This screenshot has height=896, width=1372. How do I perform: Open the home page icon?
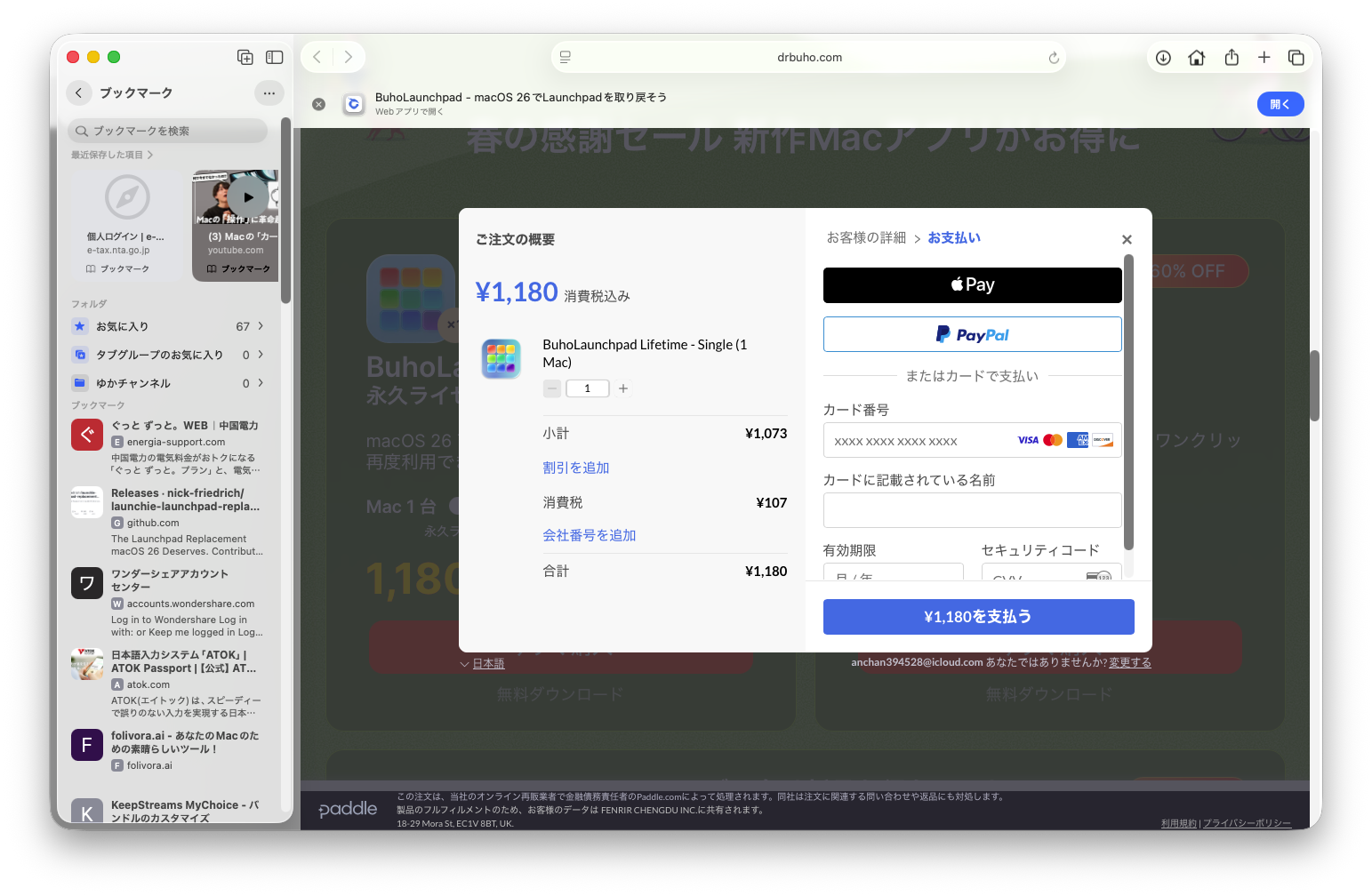(x=1197, y=58)
